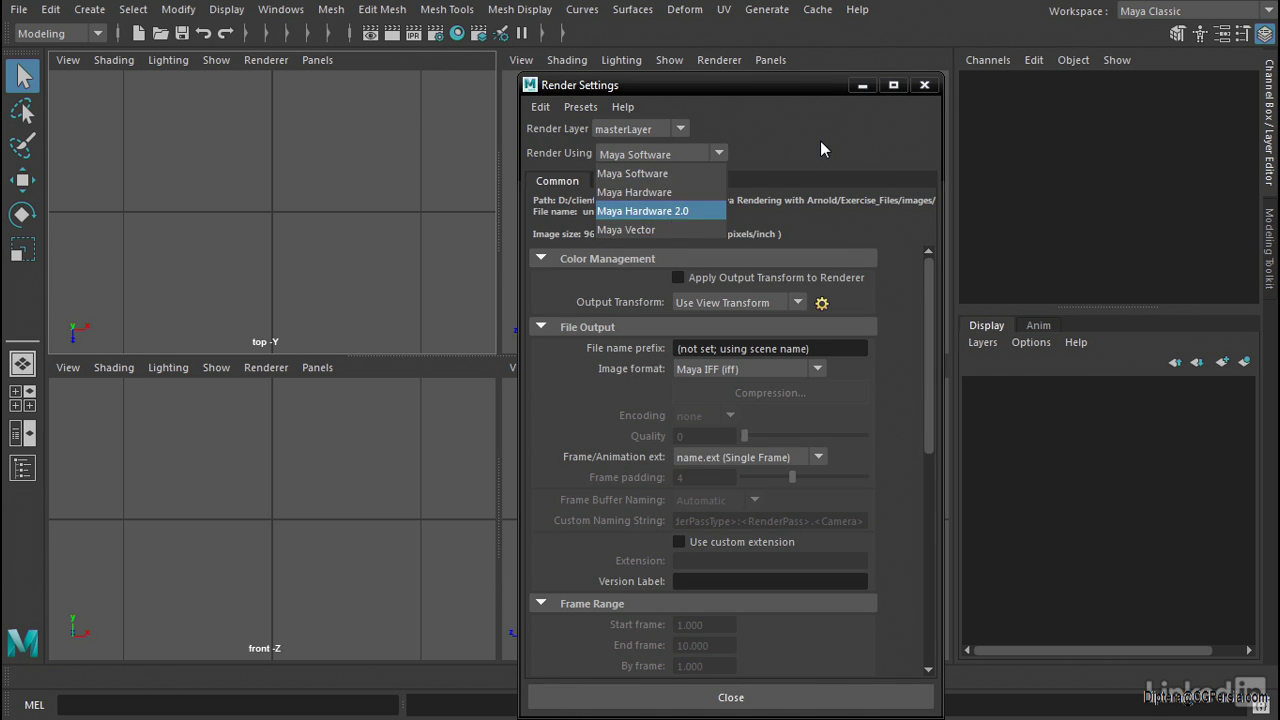This screenshot has height=720, width=1280.
Task: Activate the Rotate tool
Action: click(23, 214)
